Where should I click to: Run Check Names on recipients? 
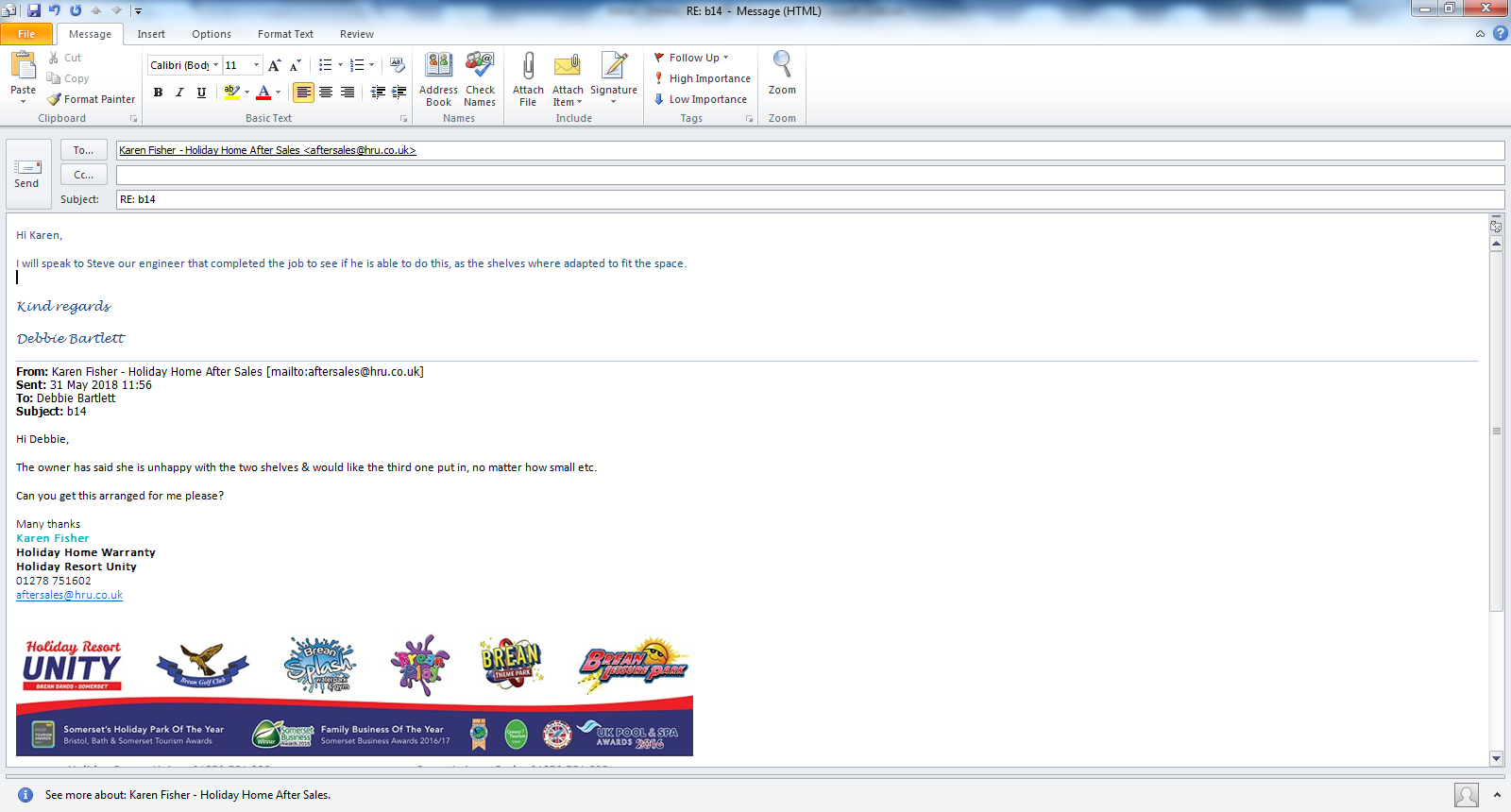click(x=480, y=79)
